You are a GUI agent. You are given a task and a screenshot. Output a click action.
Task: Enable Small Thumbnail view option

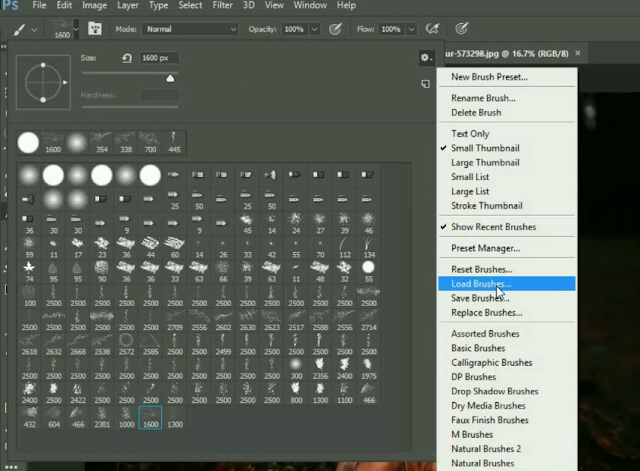tap(485, 148)
